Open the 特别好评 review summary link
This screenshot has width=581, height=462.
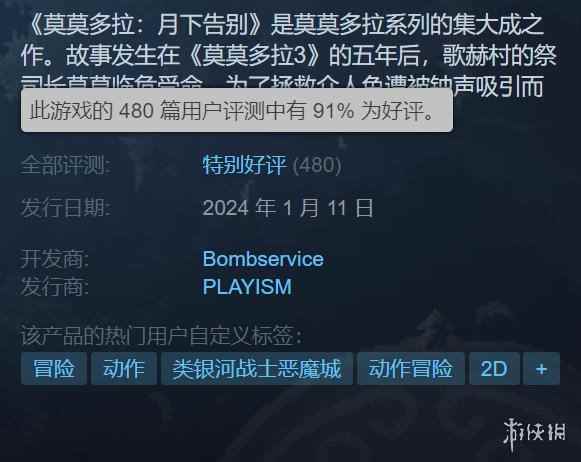click(245, 165)
